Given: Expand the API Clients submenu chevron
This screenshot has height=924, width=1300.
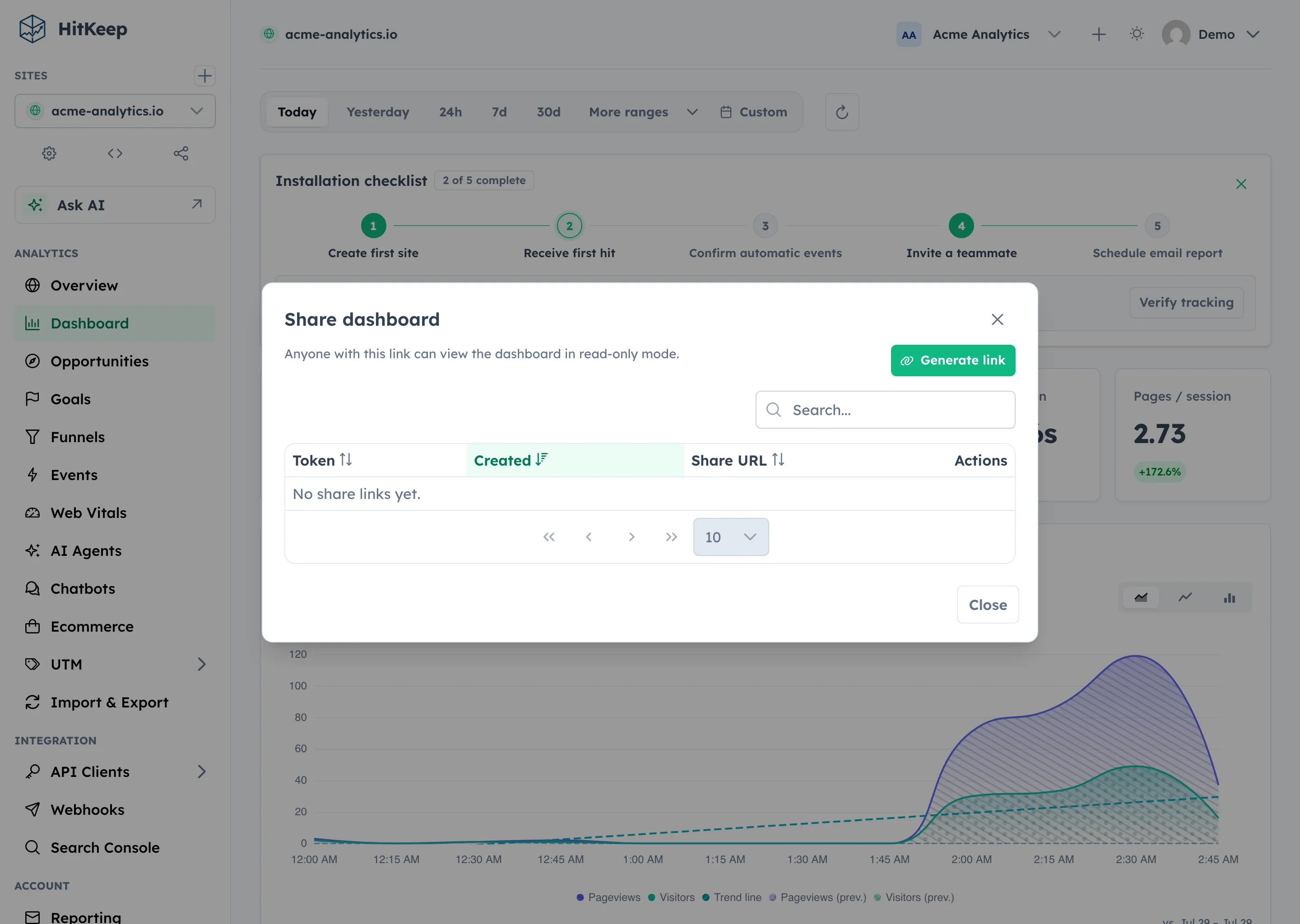Looking at the screenshot, I should click(201, 772).
